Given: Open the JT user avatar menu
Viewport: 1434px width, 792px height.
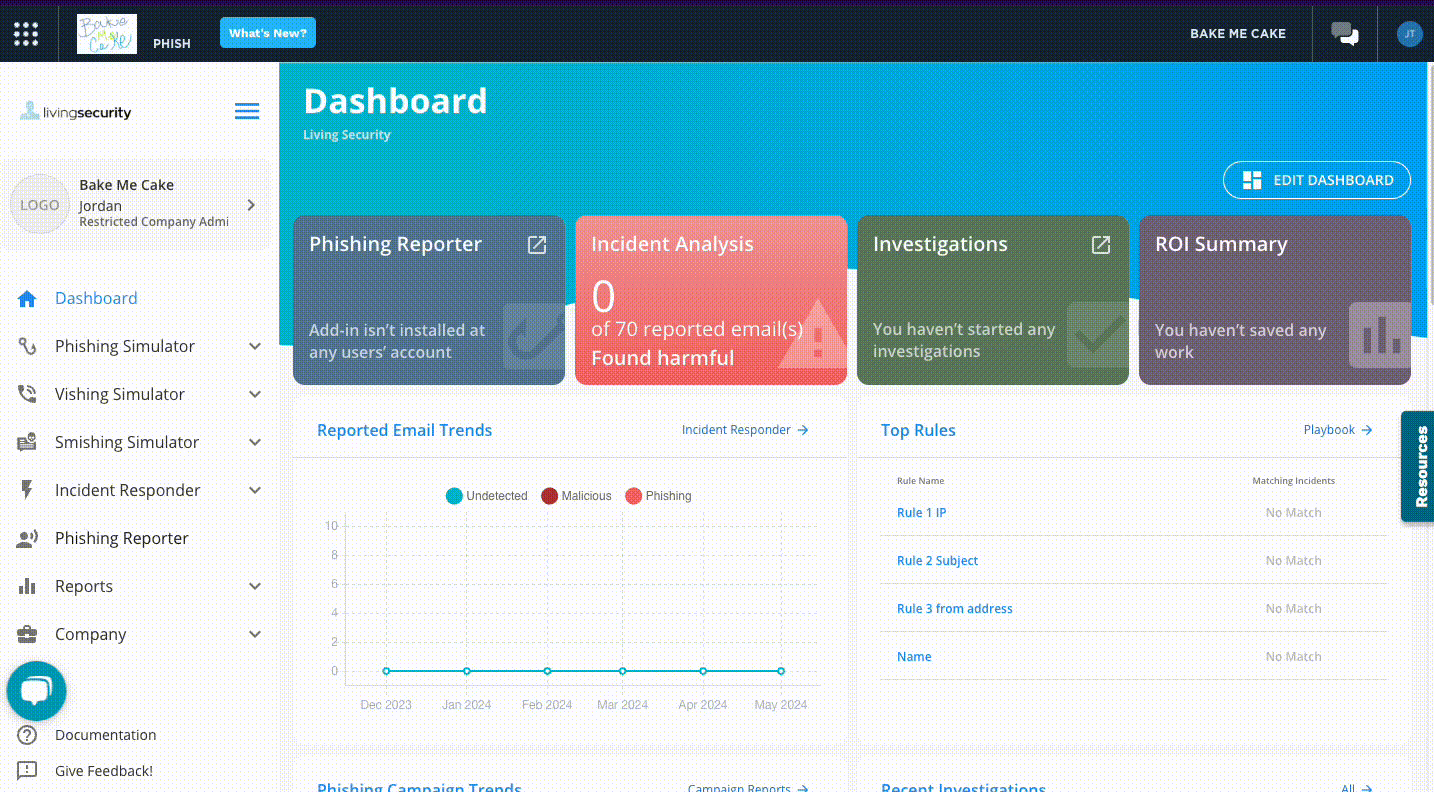Looking at the screenshot, I should pyautogui.click(x=1409, y=34).
